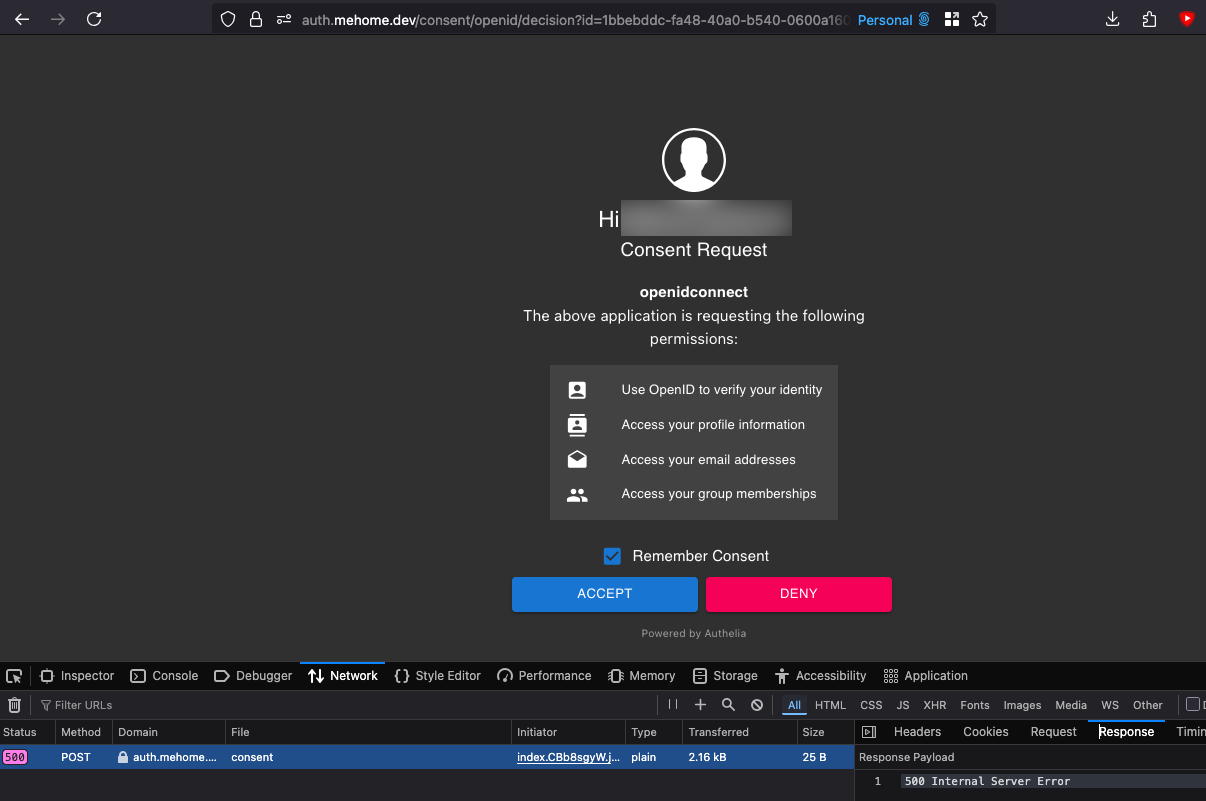Sort by the Status column header
Image resolution: width=1206 pixels, height=801 pixels.
tap(27, 732)
